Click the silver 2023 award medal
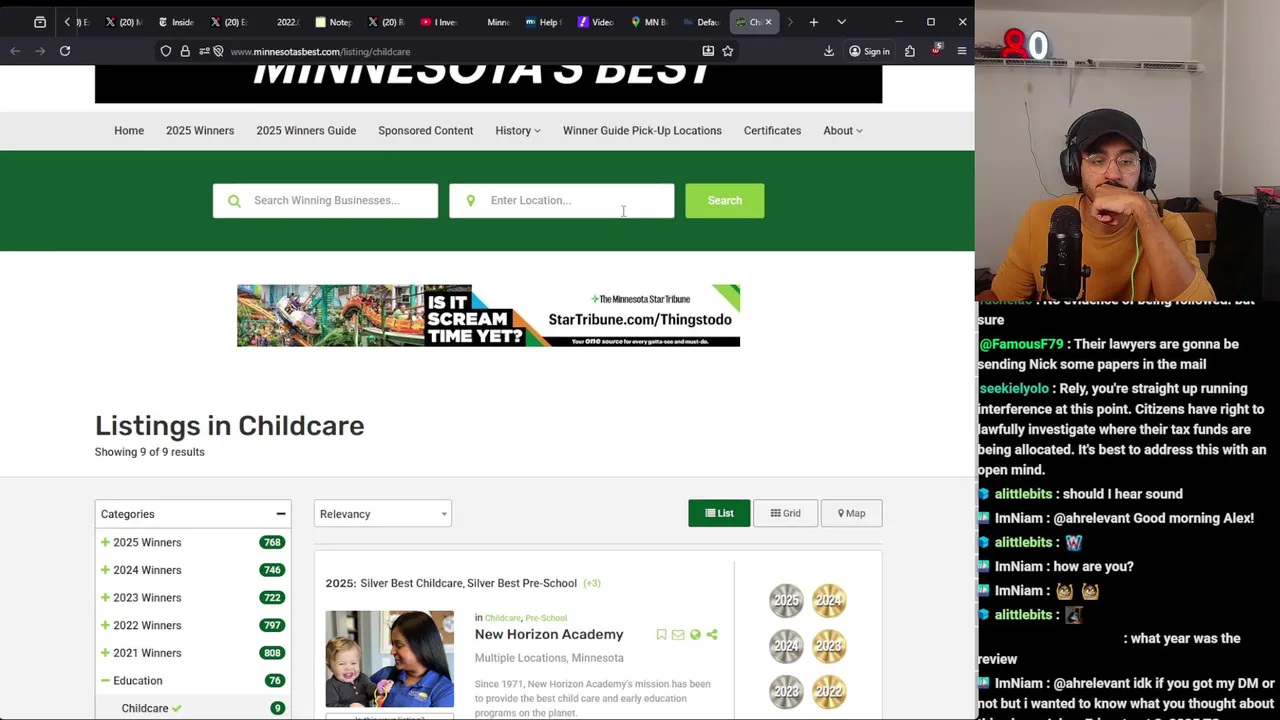Screen dimensions: 1280x720 [x=786, y=691]
